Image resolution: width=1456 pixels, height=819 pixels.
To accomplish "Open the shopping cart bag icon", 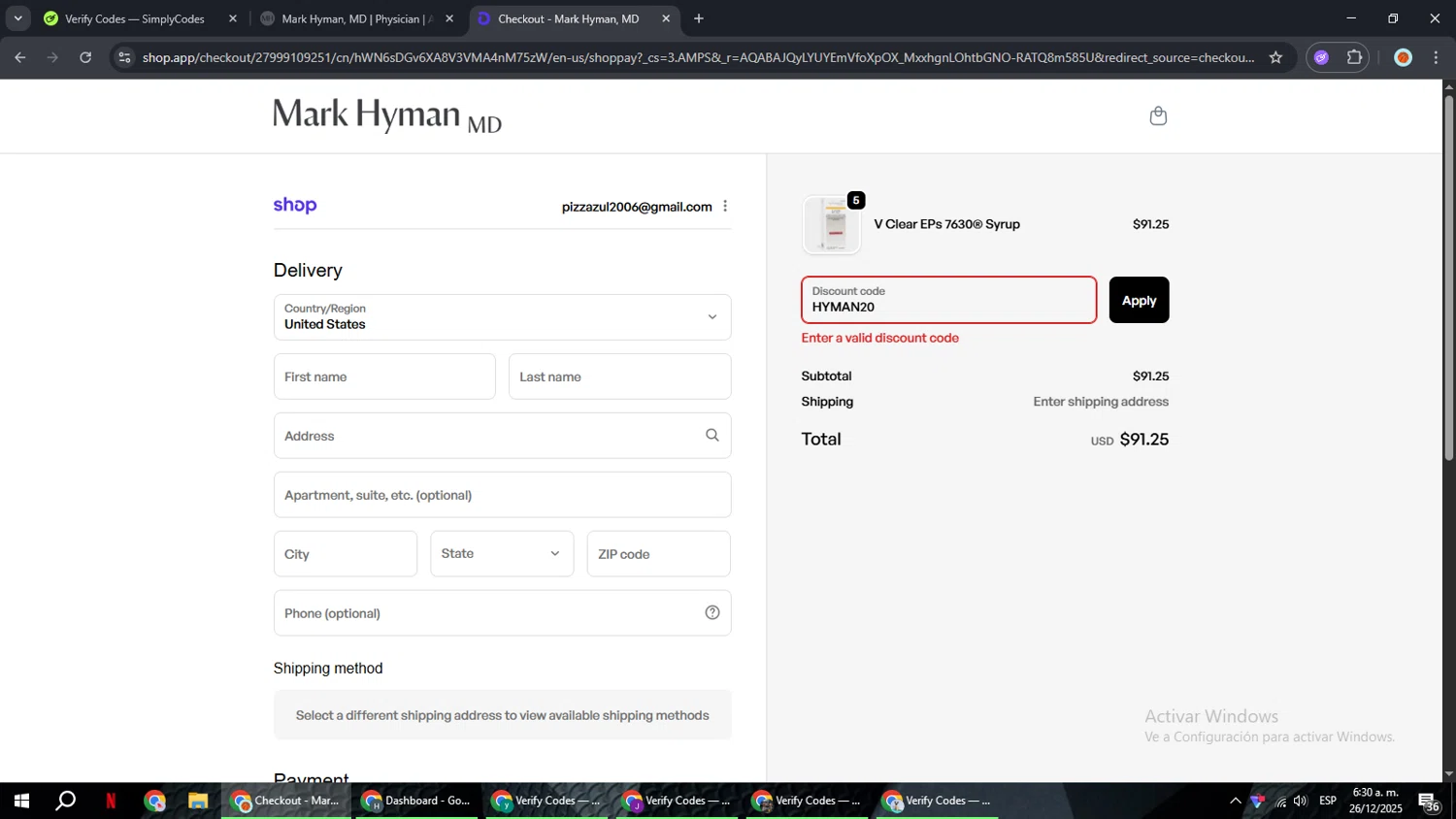I will click(x=1157, y=115).
